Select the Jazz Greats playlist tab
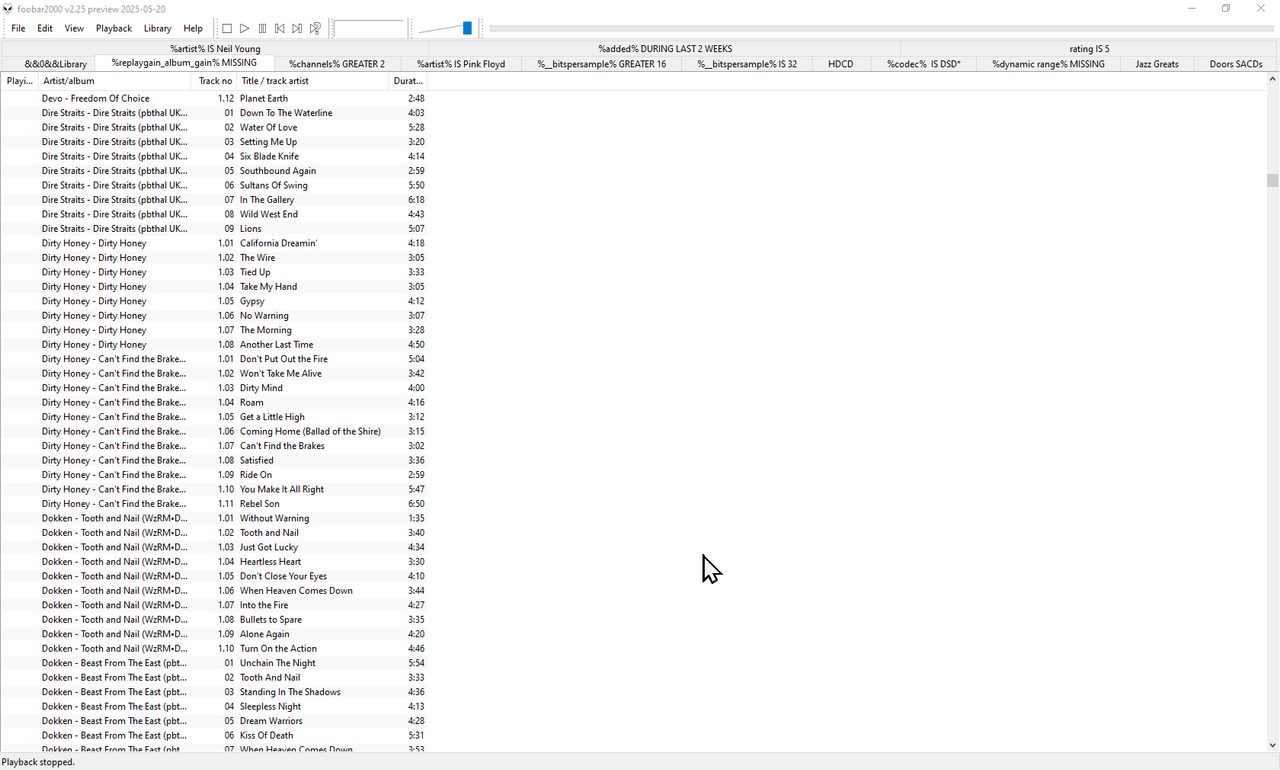Viewport: 1280px width, 770px height. pos(1157,64)
